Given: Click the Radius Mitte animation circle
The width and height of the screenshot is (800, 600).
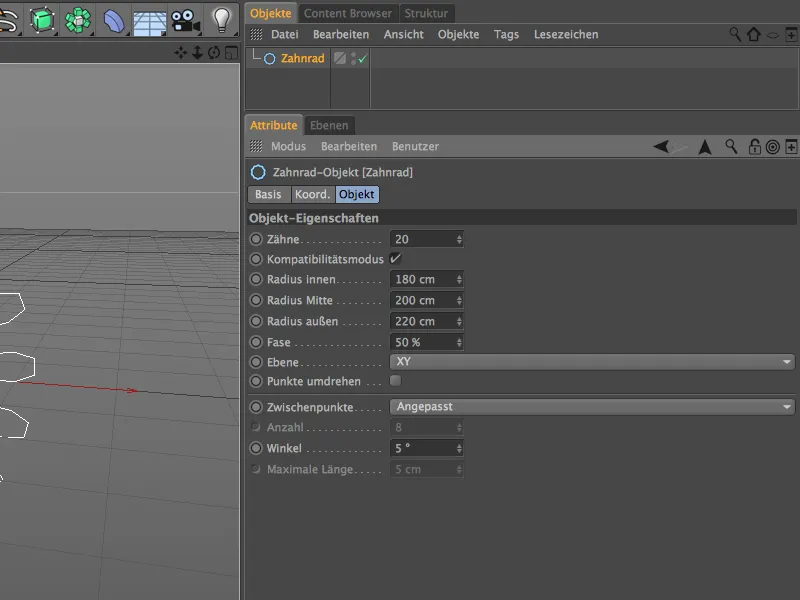Looking at the screenshot, I should (256, 300).
